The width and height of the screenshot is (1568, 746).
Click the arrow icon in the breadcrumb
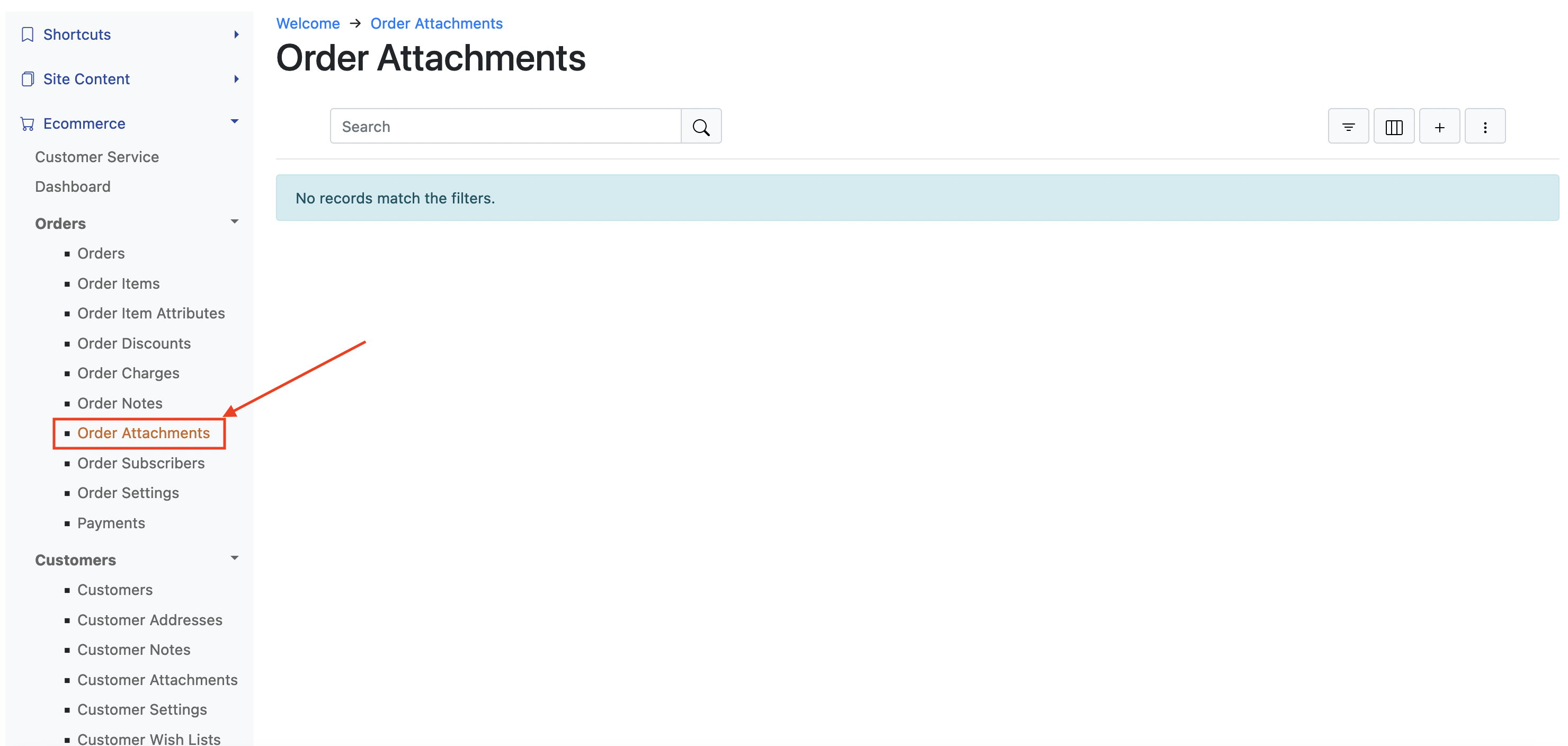click(x=355, y=23)
